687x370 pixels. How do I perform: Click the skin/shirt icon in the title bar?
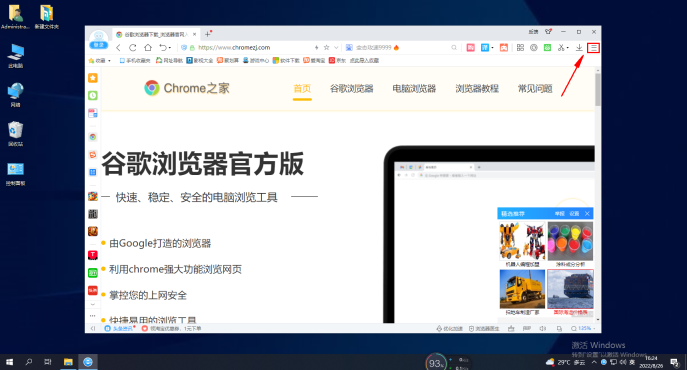tap(548, 32)
